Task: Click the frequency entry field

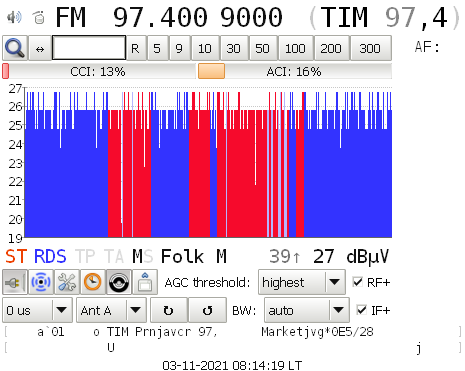Action: pos(89,48)
